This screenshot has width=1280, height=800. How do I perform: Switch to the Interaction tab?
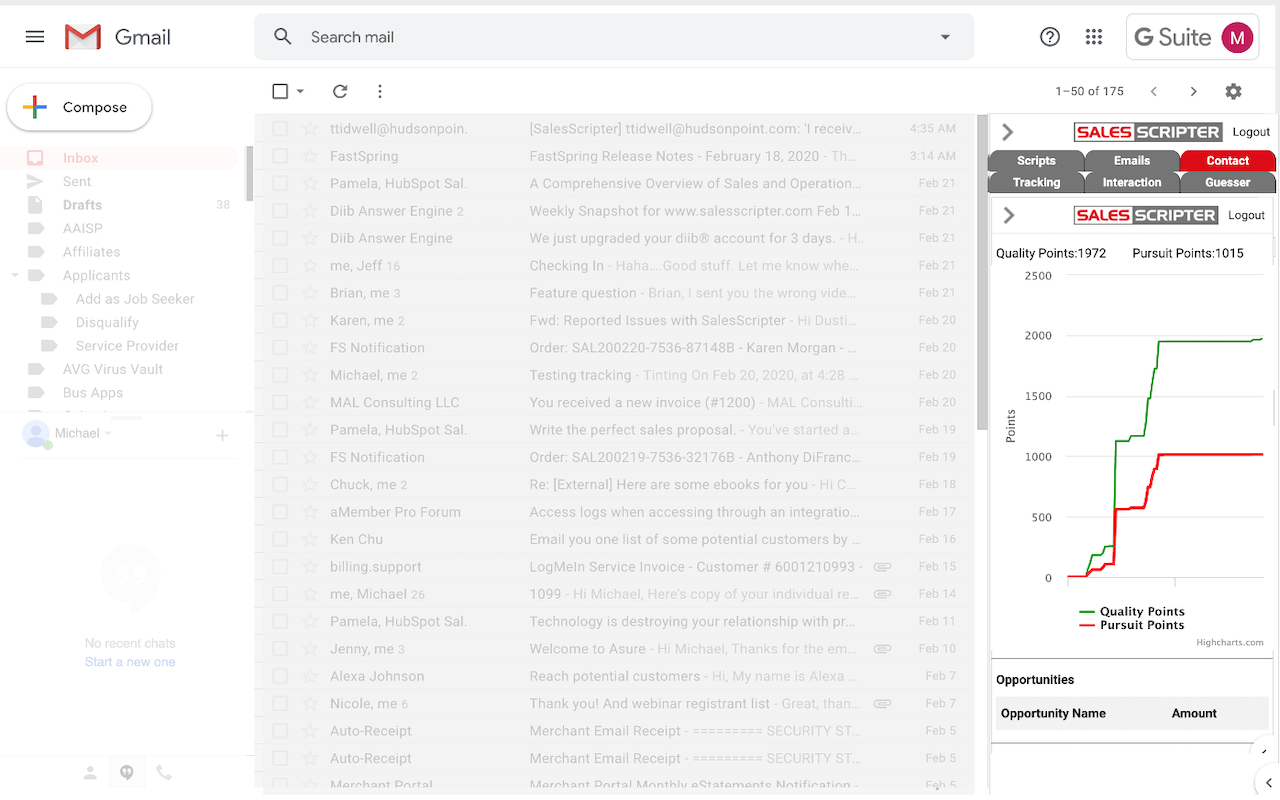click(1132, 182)
